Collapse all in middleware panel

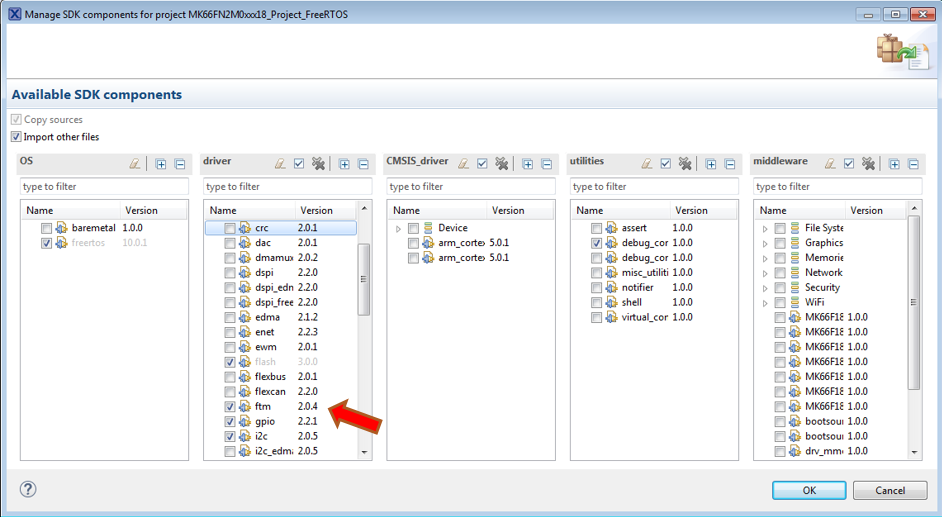[913, 164]
